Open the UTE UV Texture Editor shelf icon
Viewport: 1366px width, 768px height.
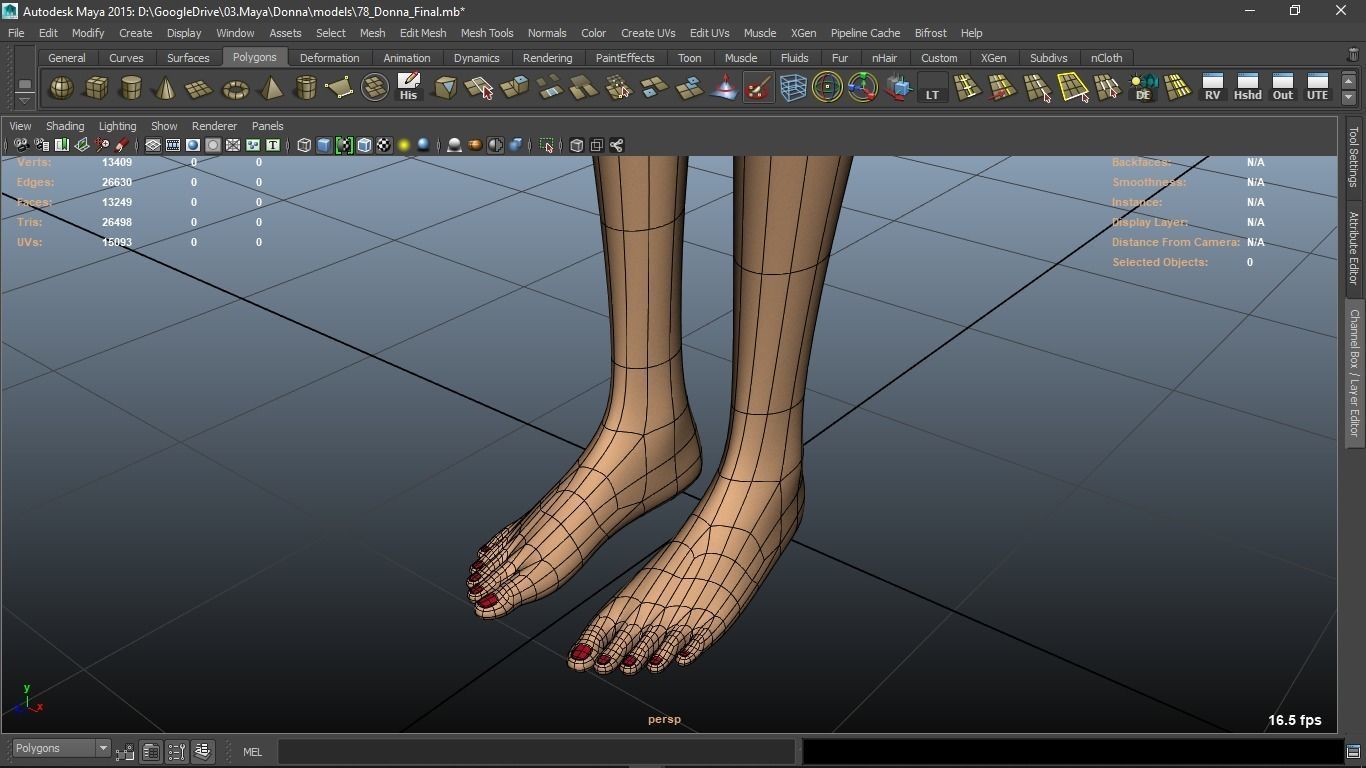point(1317,88)
